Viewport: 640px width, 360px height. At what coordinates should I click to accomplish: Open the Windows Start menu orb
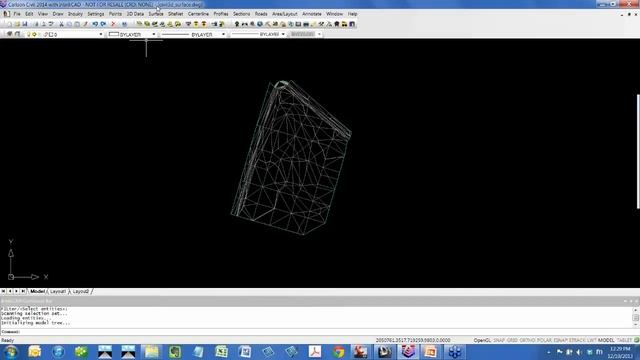pos(11,351)
